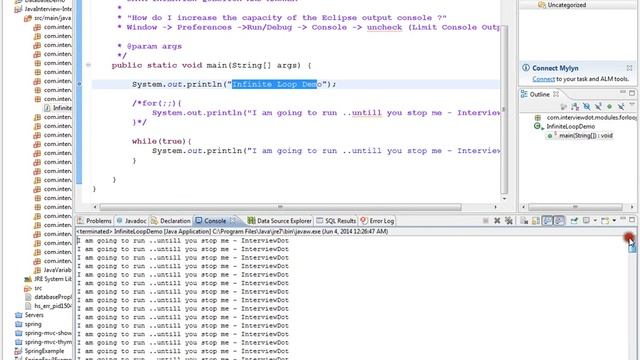Close the Outline view tab
The image size is (640, 360).
556,94
